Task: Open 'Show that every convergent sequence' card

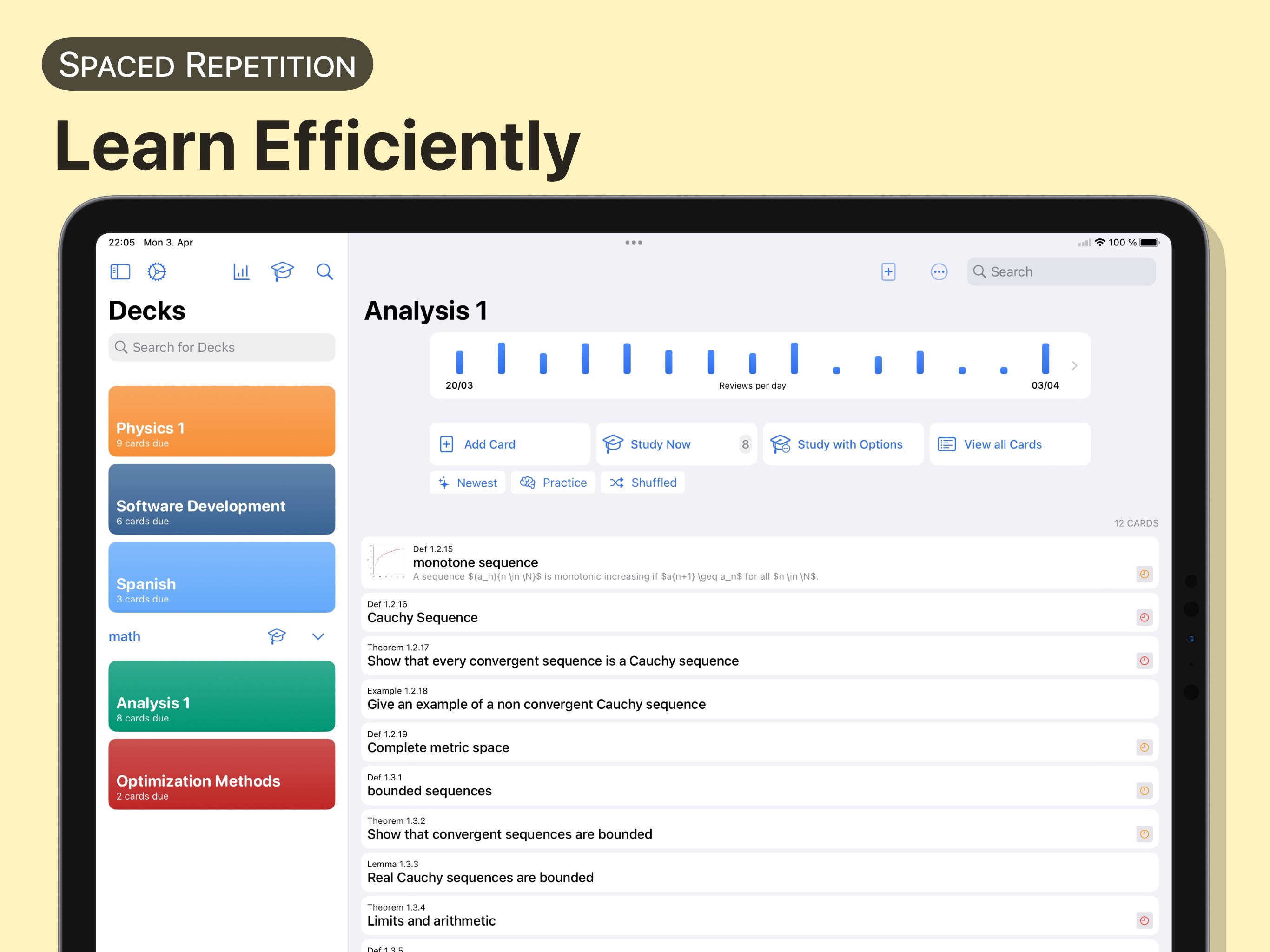Action: [x=760, y=656]
